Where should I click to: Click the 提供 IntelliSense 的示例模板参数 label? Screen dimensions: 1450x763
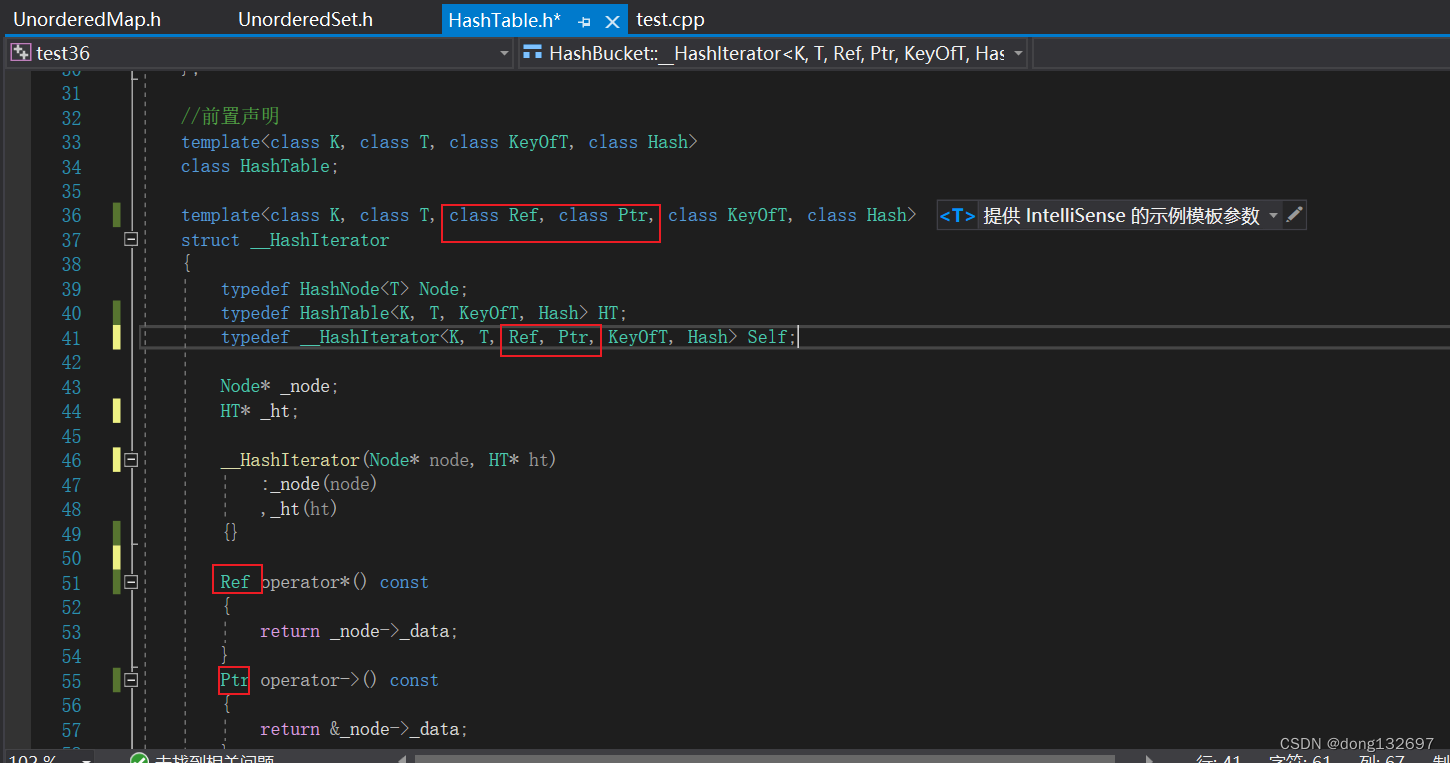pos(1121,216)
